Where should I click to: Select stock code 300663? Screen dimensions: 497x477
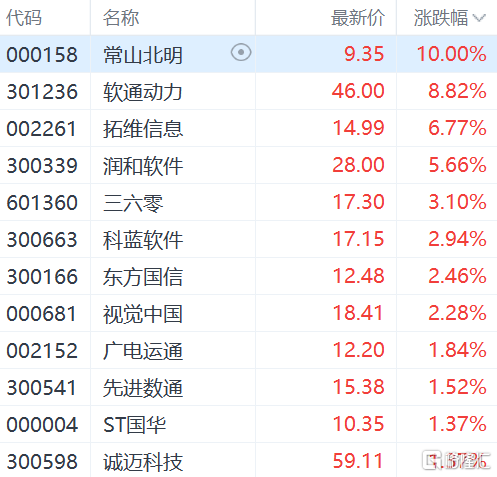42,240
